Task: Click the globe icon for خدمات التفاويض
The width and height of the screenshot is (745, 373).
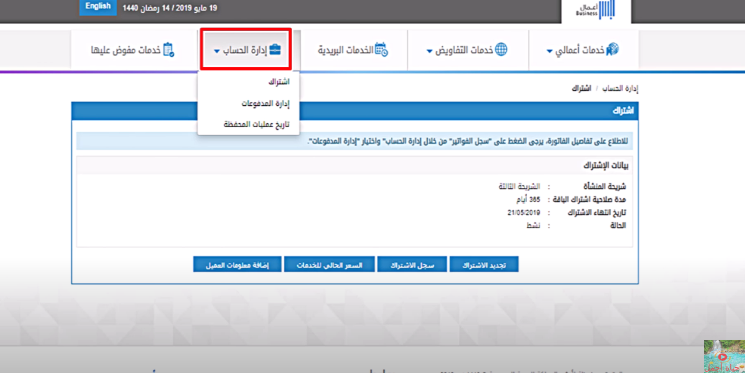Action: (x=501, y=49)
